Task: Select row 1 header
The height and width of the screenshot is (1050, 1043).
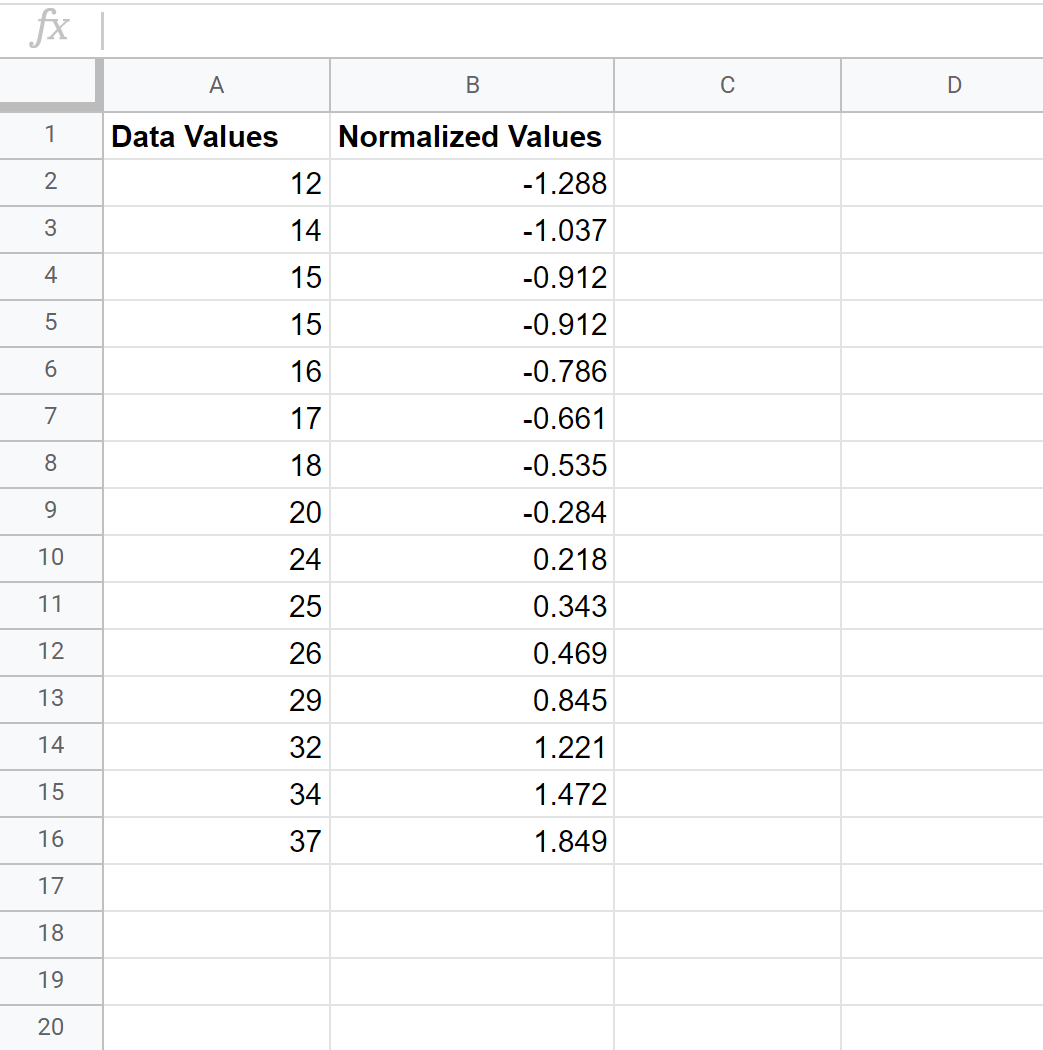Action: coord(51,136)
